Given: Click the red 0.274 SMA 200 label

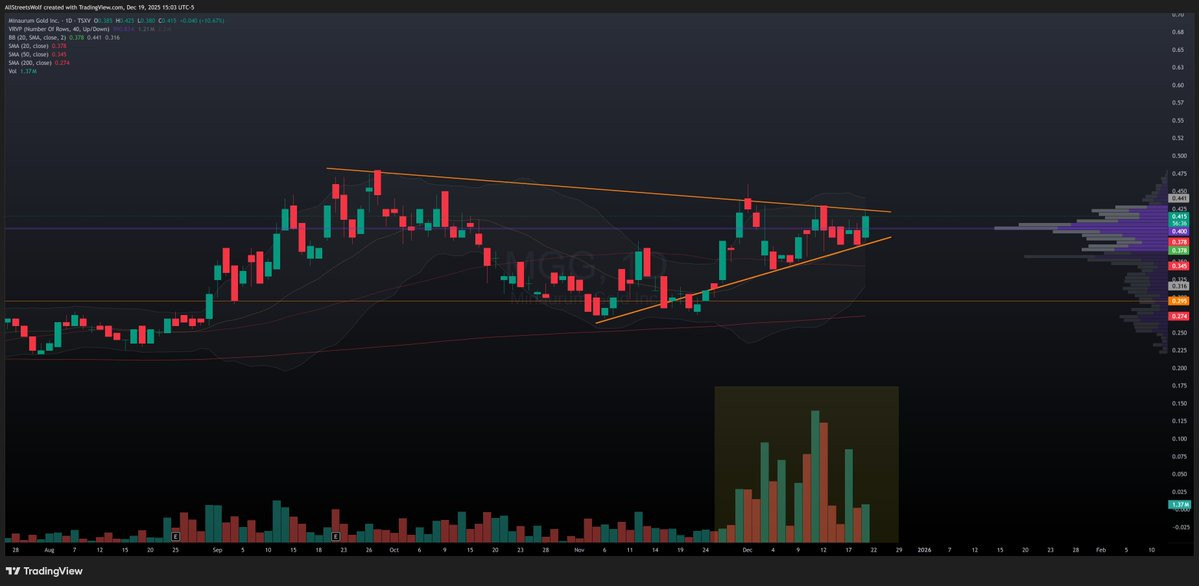Looking at the screenshot, I should tap(1178, 316).
